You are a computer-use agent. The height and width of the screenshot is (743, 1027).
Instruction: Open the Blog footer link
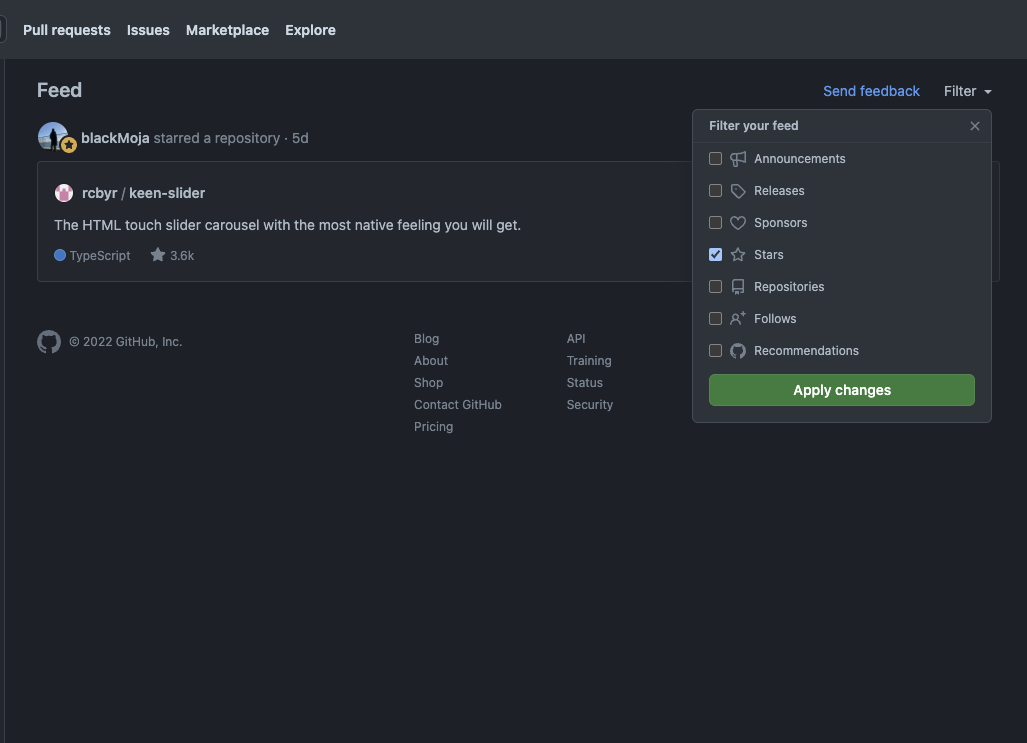[426, 339]
